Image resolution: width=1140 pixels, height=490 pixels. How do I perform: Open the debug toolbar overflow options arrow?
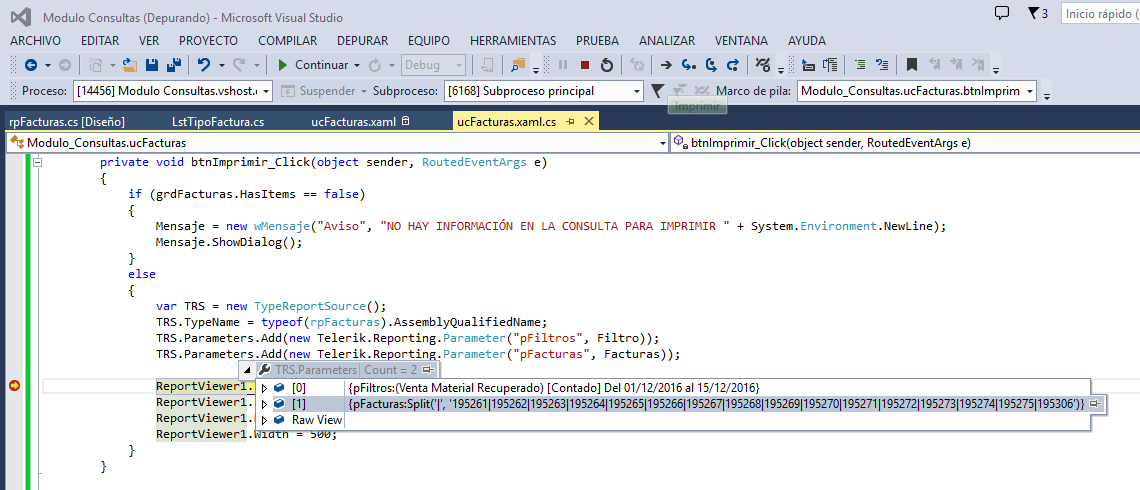[781, 70]
